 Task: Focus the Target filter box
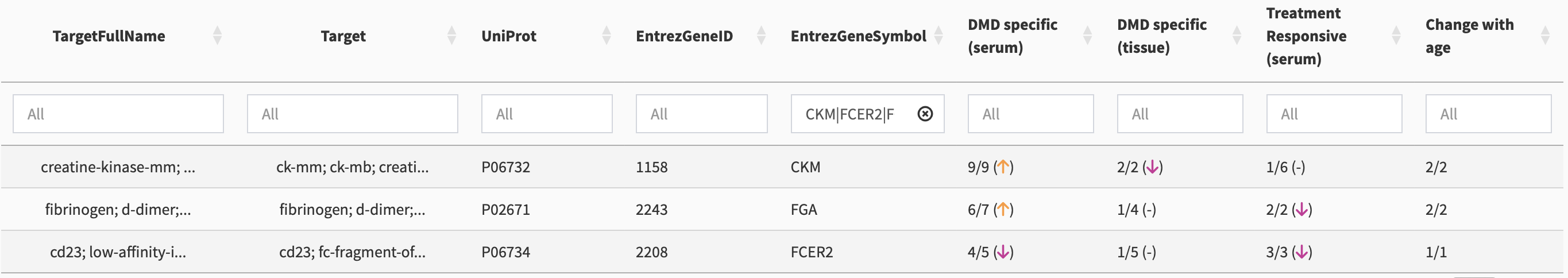click(x=353, y=114)
